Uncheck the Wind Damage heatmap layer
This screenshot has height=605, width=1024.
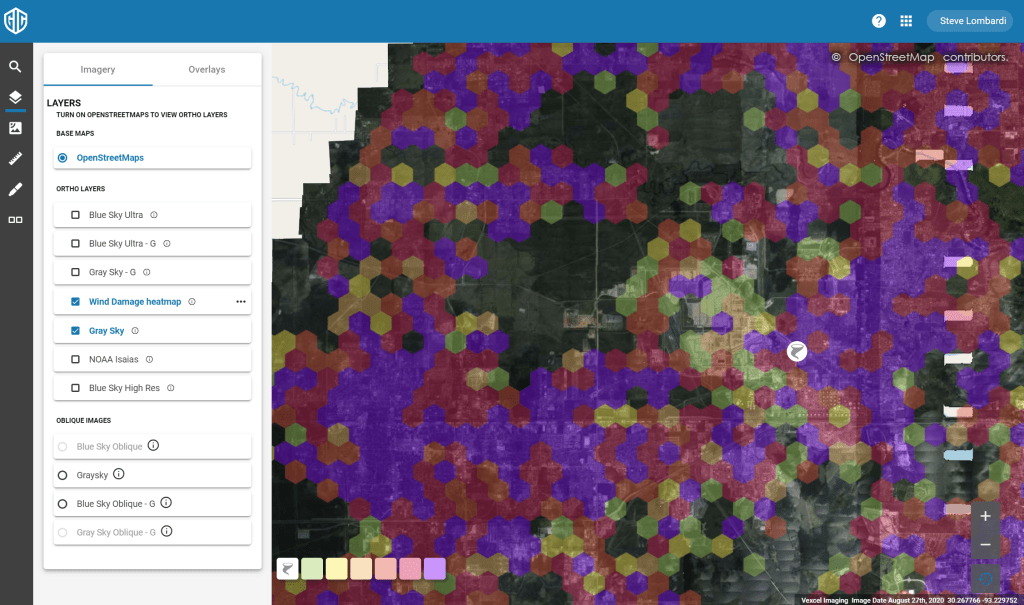click(x=75, y=302)
